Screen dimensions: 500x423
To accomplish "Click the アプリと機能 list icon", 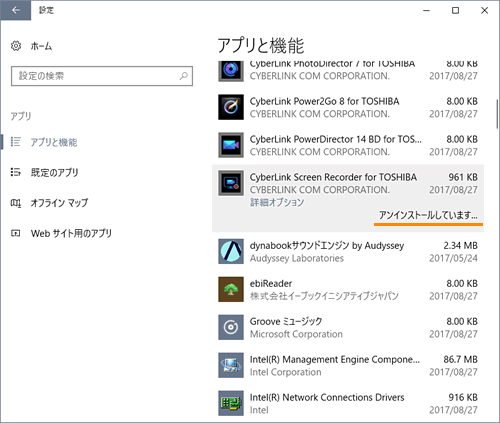I will coord(16,142).
